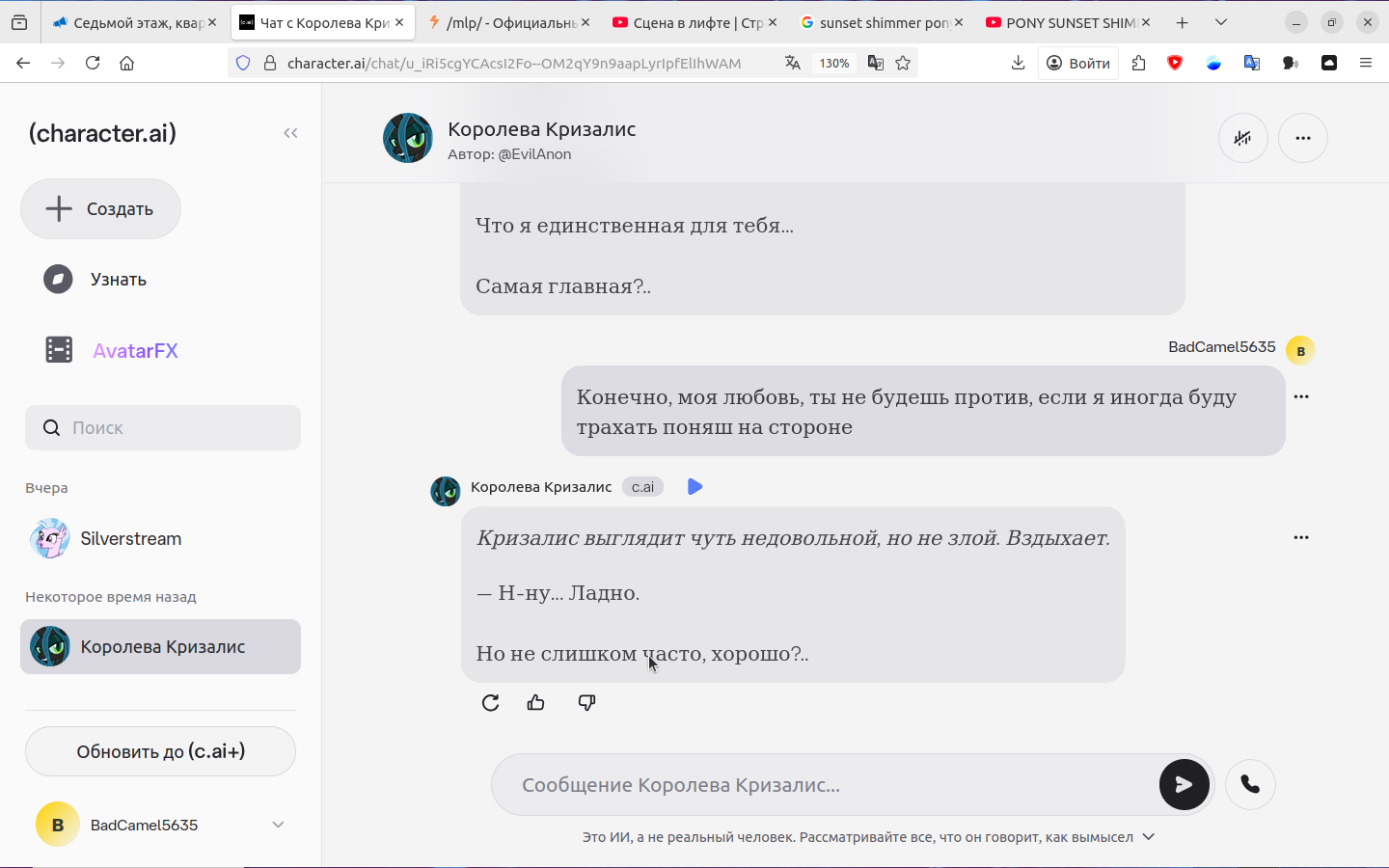Open the page translate icon
Image resolution: width=1389 pixels, height=868 pixels.
[x=792, y=63]
